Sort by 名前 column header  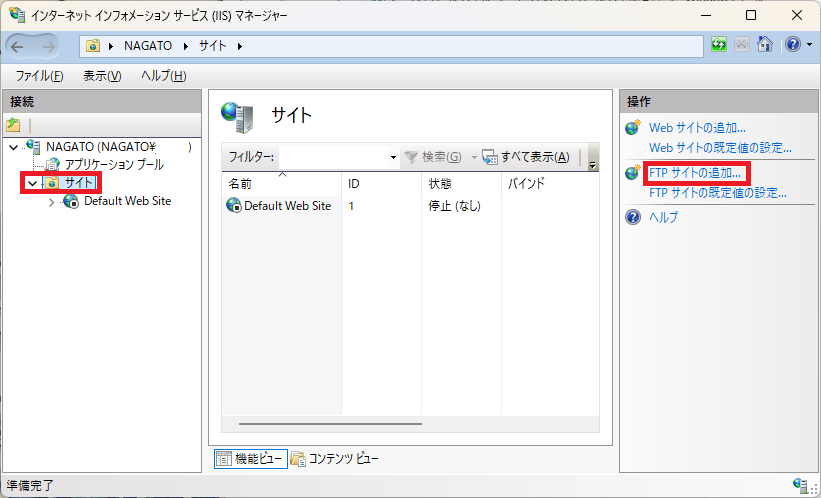(281, 183)
